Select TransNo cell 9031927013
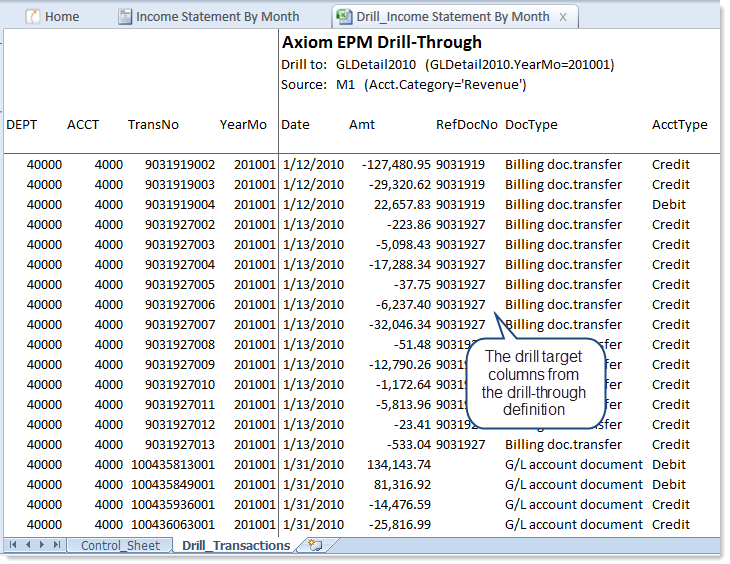The width and height of the screenshot is (730, 564). [x=180, y=445]
